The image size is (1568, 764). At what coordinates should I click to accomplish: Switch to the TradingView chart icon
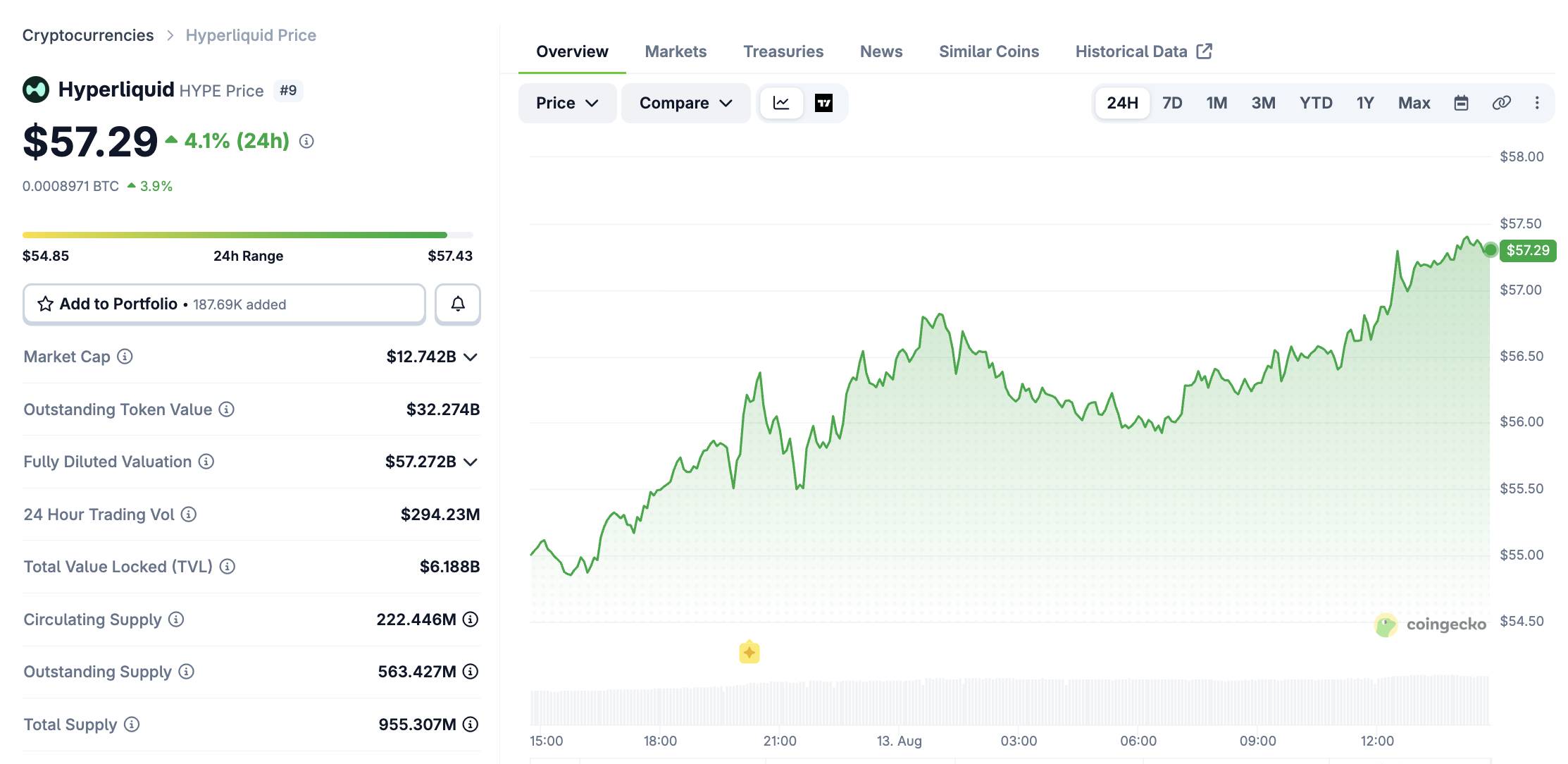823,103
